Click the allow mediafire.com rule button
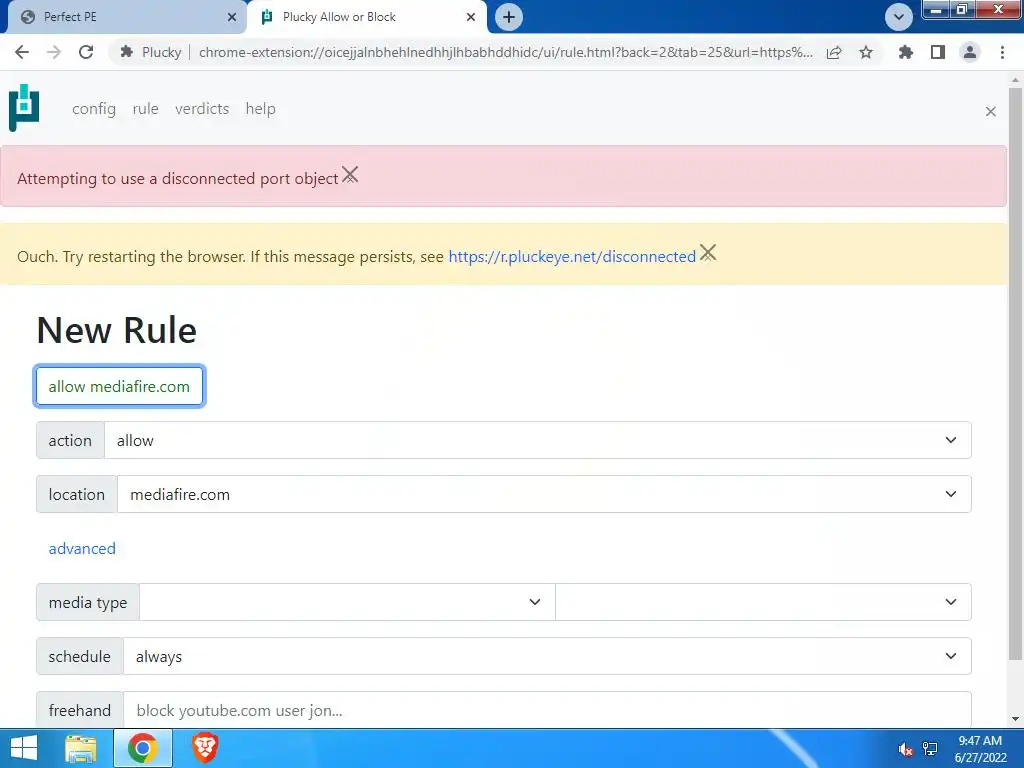Viewport: 1024px width, 768px height. 120,386
